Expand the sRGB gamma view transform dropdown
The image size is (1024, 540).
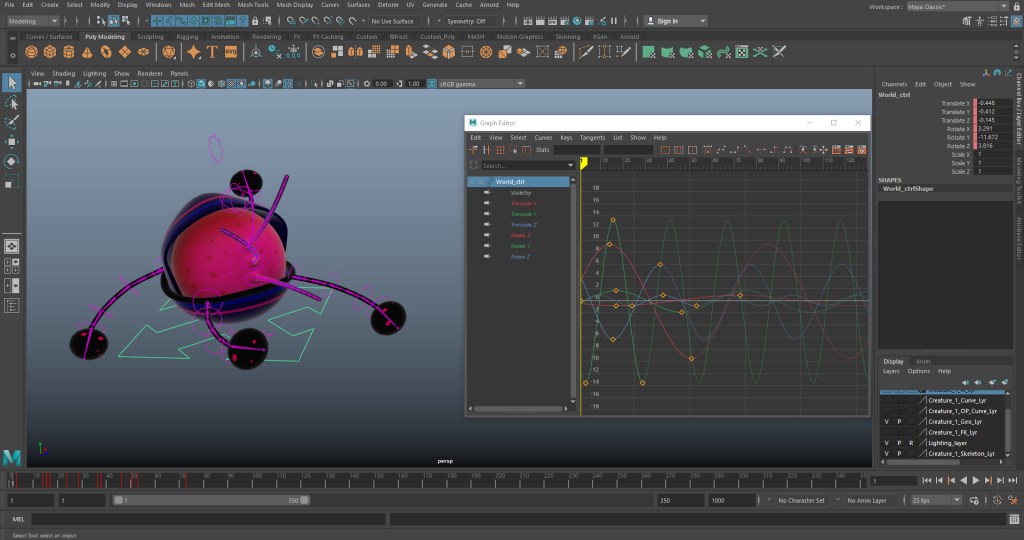coord(482,84)
